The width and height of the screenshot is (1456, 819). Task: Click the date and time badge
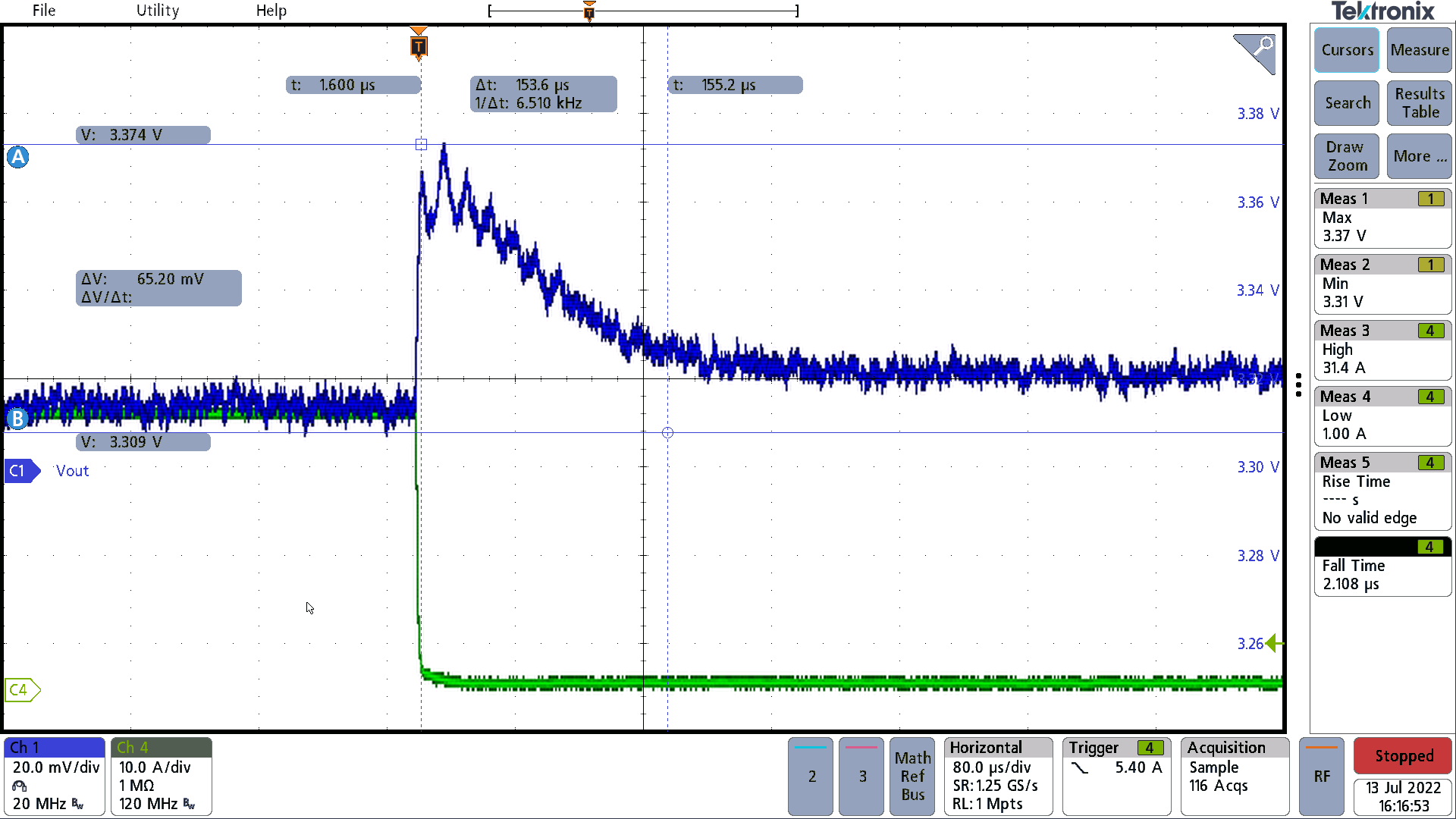click(x=1404, y=797)
